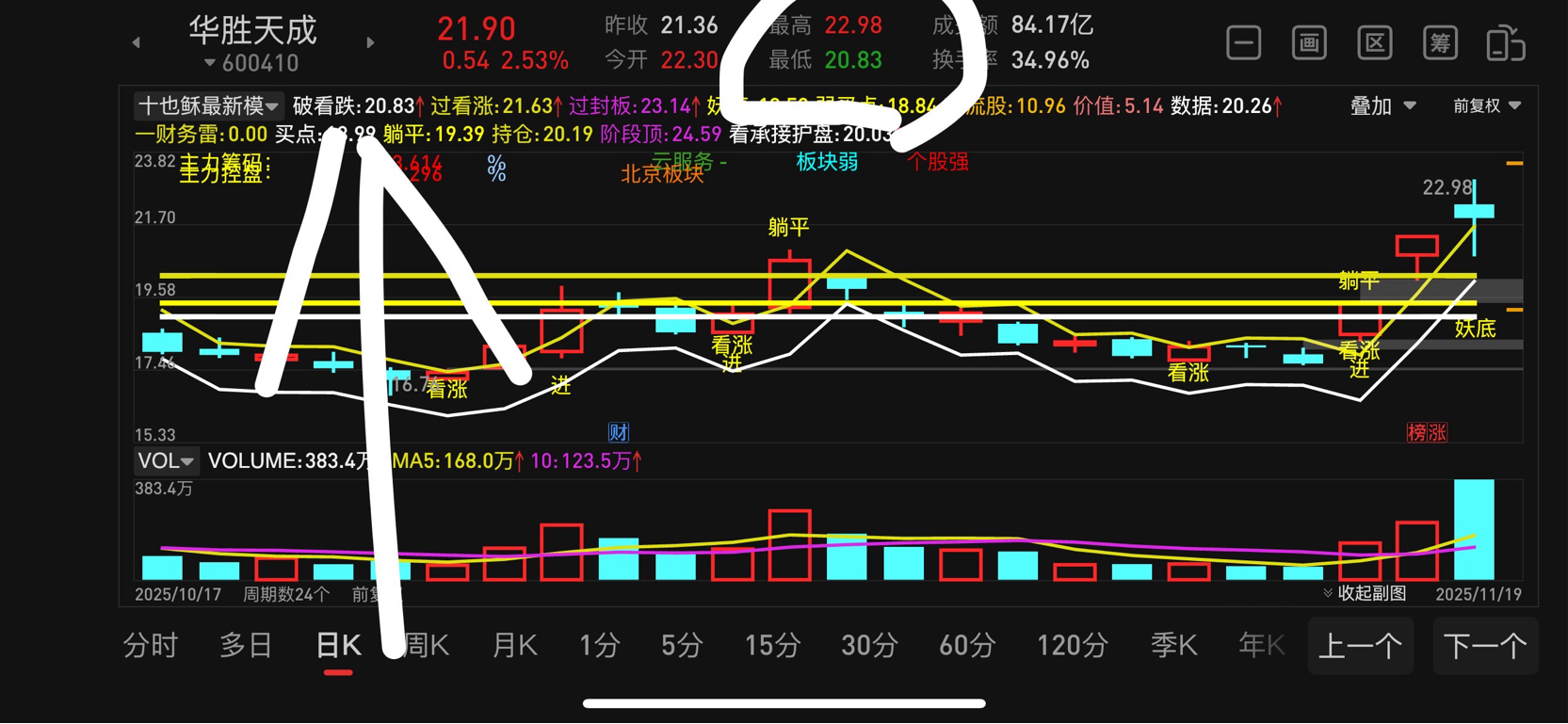Tap the 阶段顶:24.59 indicator value

point(660,134)
